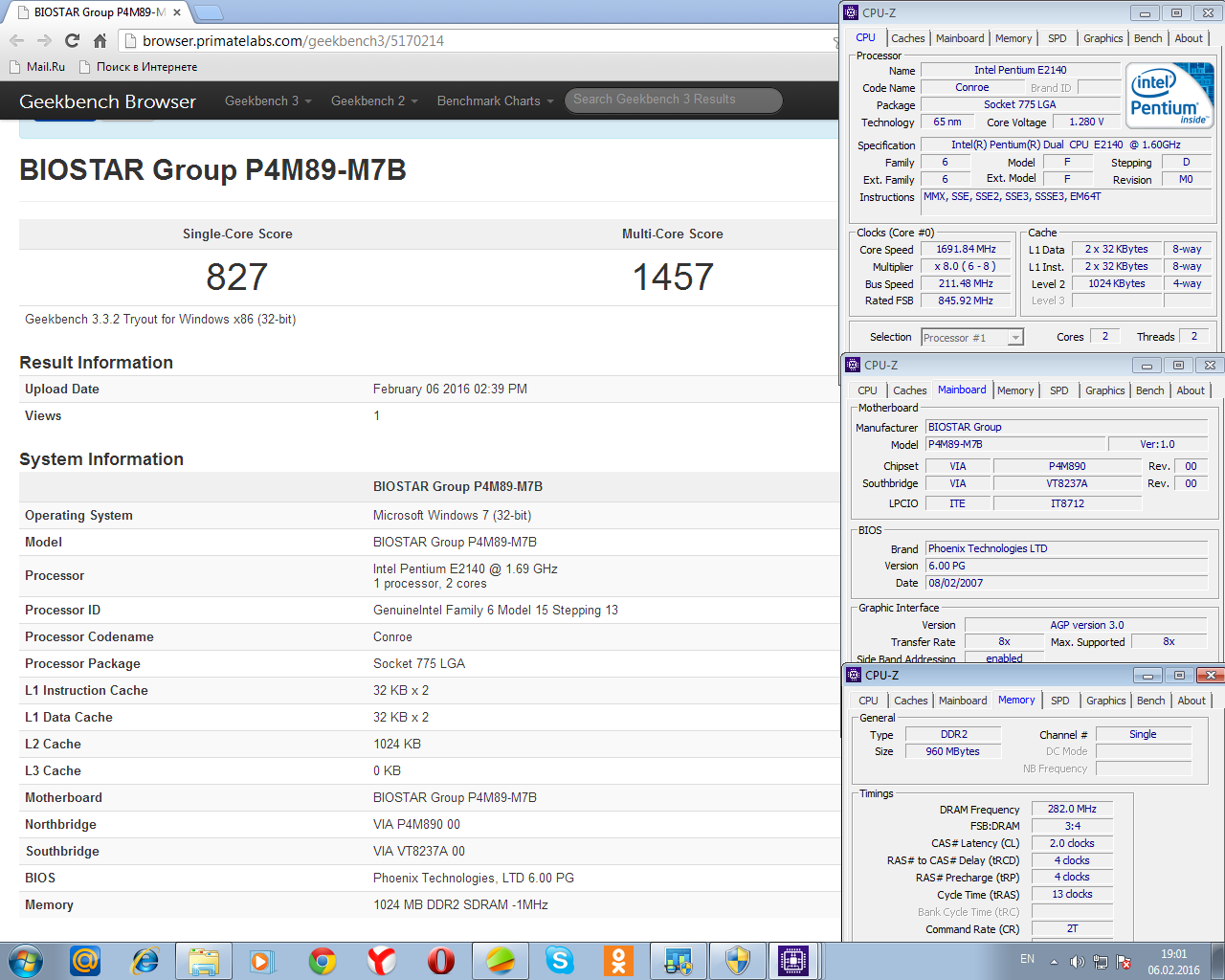
Task: Switch to CPU-Z in the taskbar
Action: pyautogui.click(x=793, y=961)
